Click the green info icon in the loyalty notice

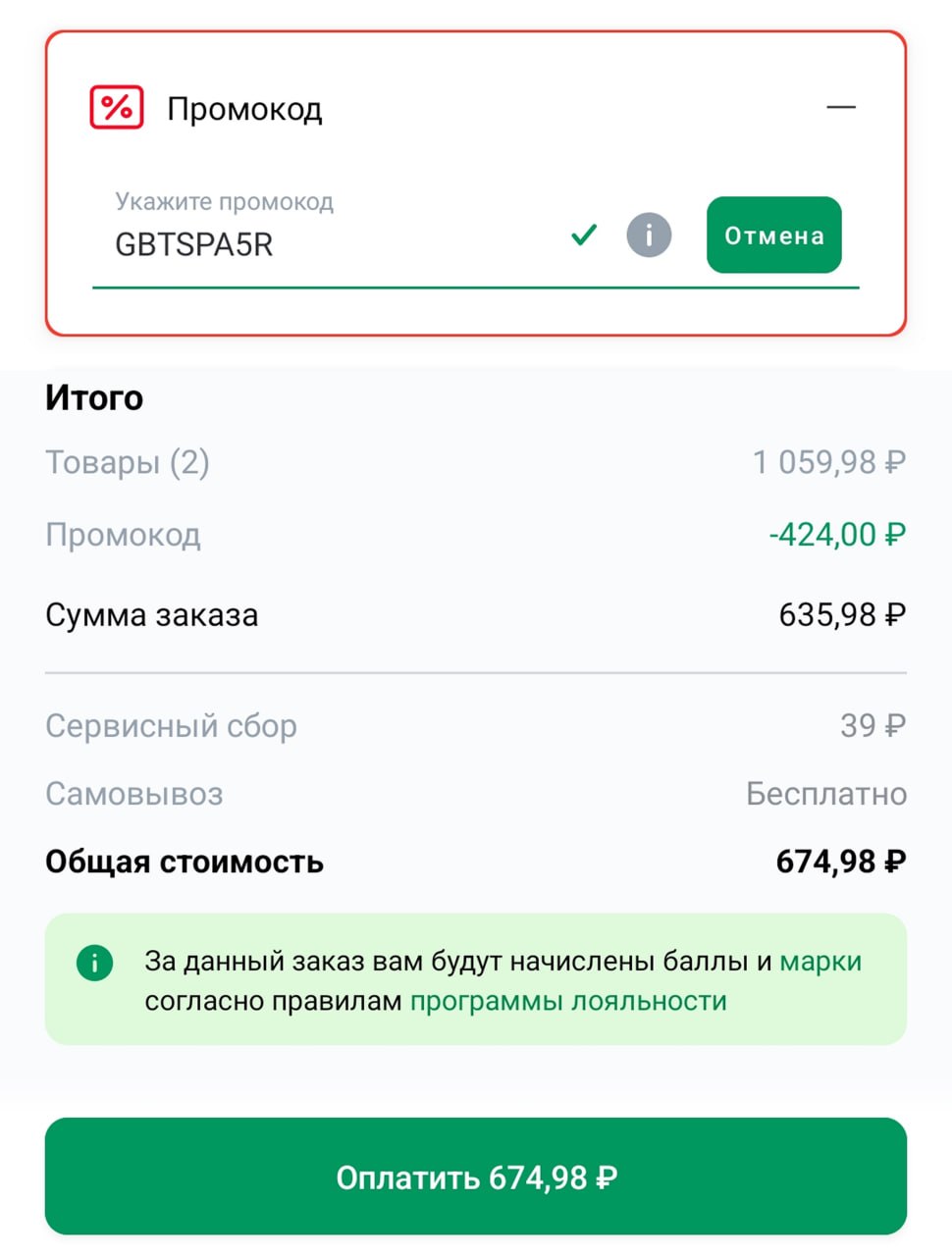tap(95, 963)
